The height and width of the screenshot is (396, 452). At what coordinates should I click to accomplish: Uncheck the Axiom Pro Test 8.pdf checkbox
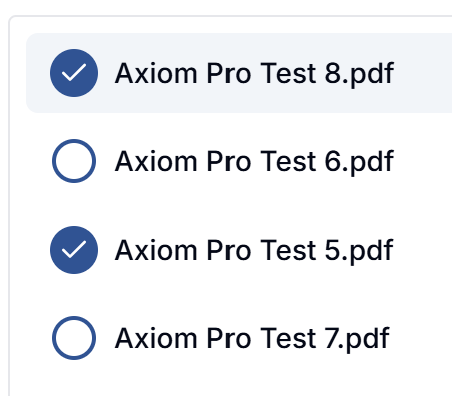pyautogui.click(x=74, y=73)
